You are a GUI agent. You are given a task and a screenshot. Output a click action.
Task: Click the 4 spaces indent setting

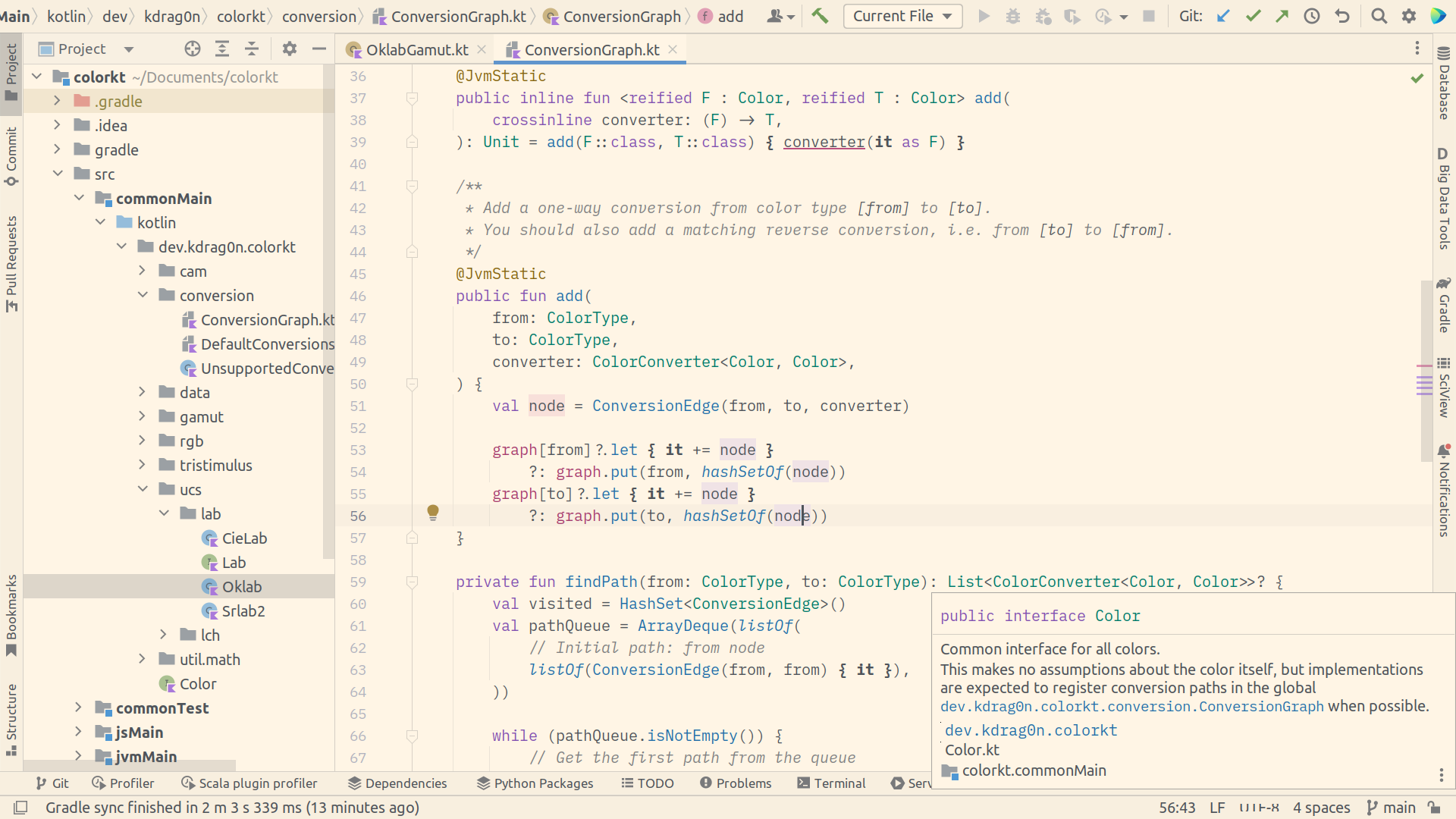pos(1321,808)
